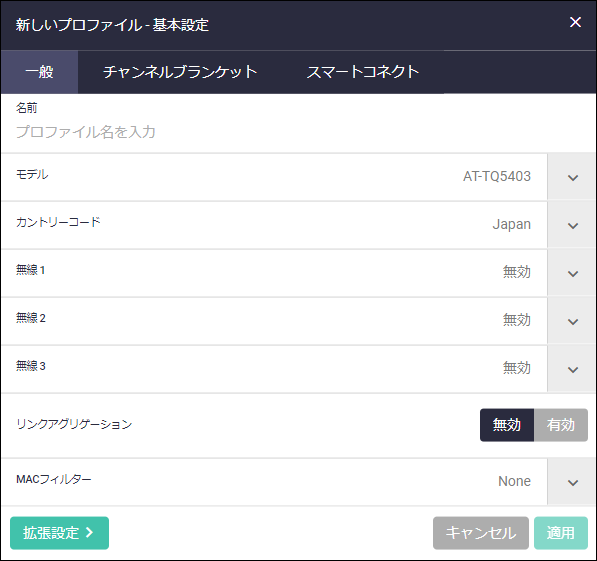Open the チャンネルブランケット tab
This screenshot has height=561, width=597.
pyautogui.click(x=180, y=72)
